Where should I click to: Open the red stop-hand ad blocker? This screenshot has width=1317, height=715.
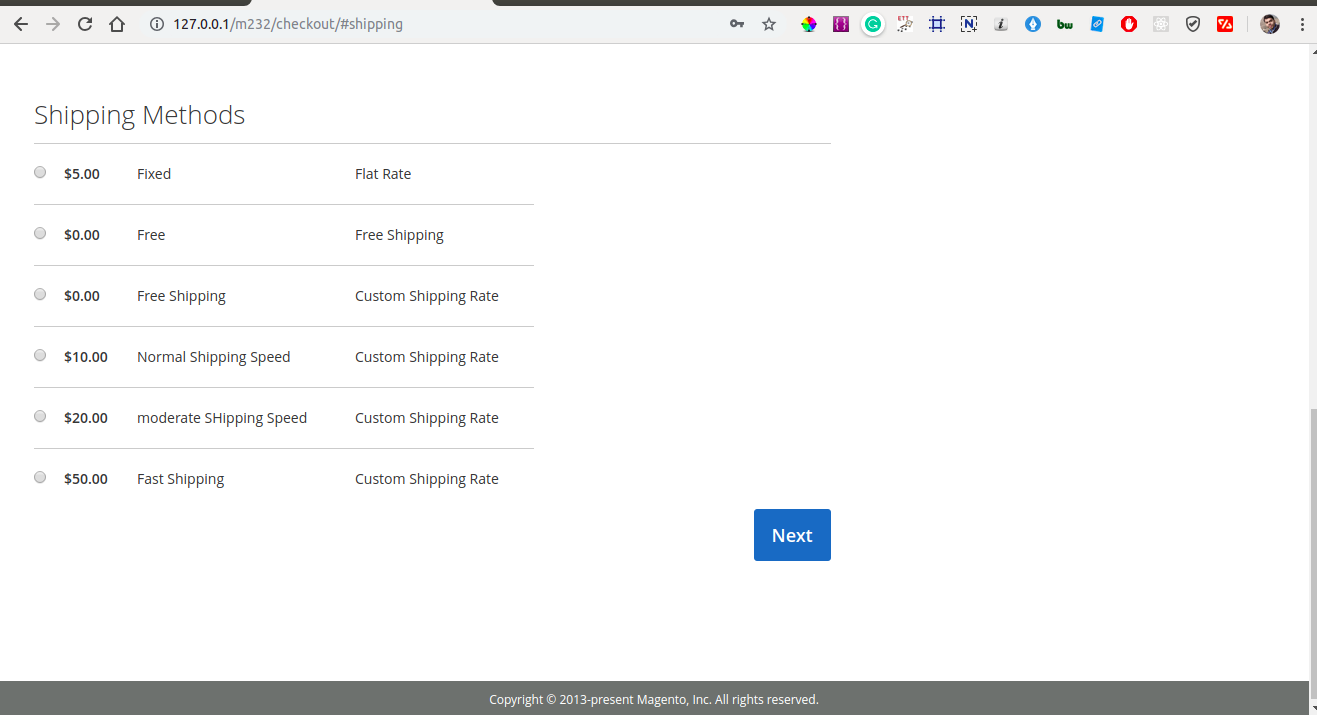tap(1129, 24)
